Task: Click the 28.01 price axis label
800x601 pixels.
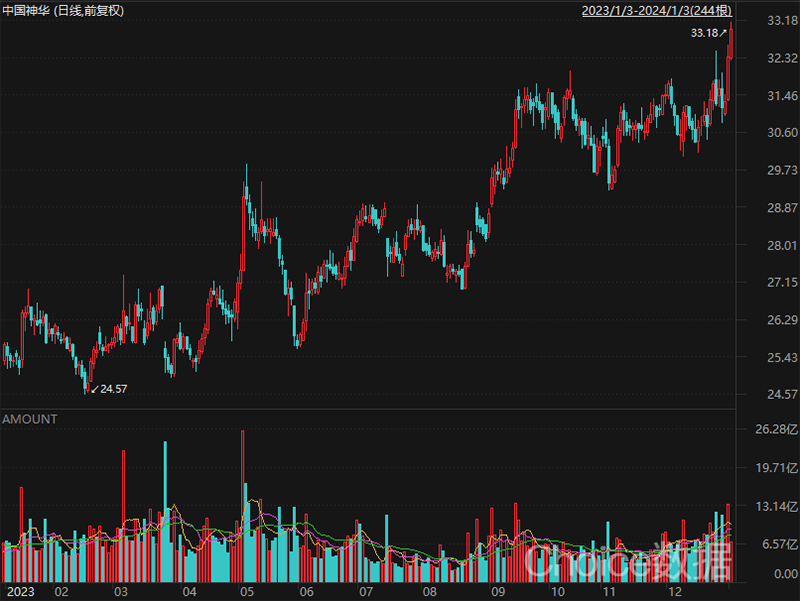Action: tap(770, 245)
